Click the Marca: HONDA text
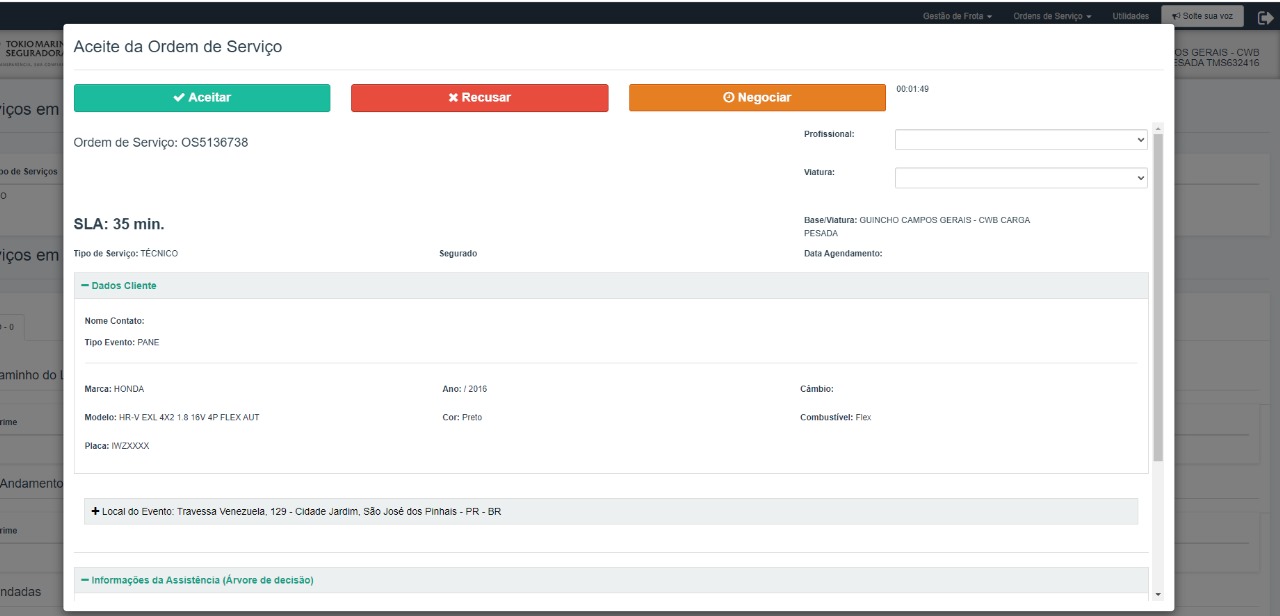Image resolution: width=1280 pixels, height=616 pixels. [114, 389]
